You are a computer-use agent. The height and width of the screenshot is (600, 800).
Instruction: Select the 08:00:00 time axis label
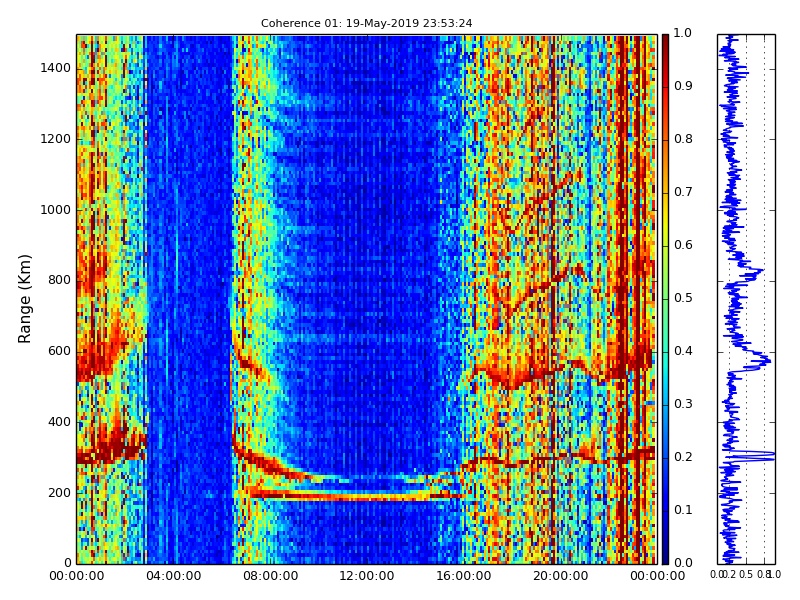coord(270,576)
